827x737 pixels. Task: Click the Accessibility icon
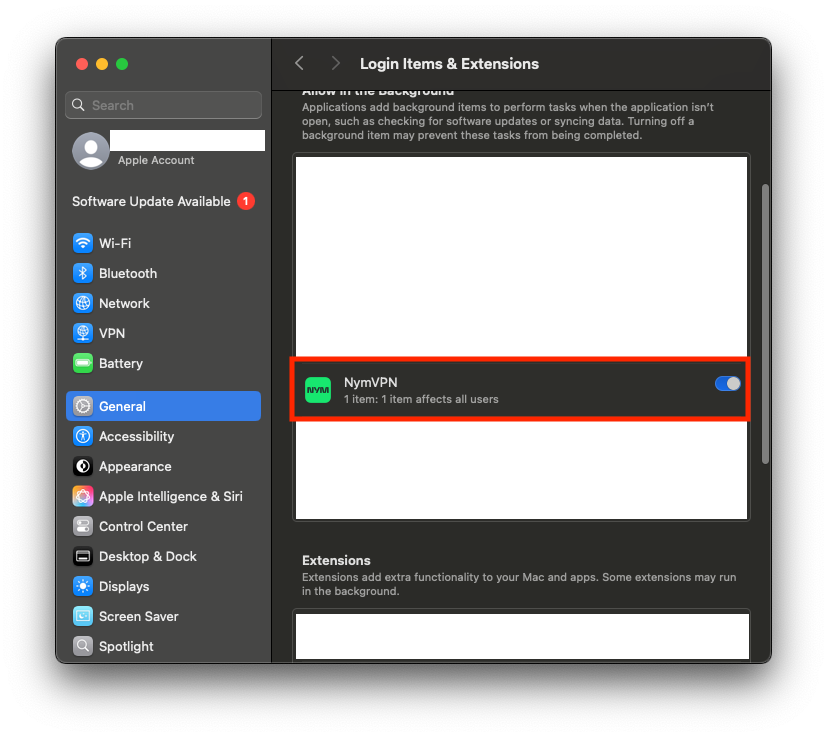coord(83,436)
